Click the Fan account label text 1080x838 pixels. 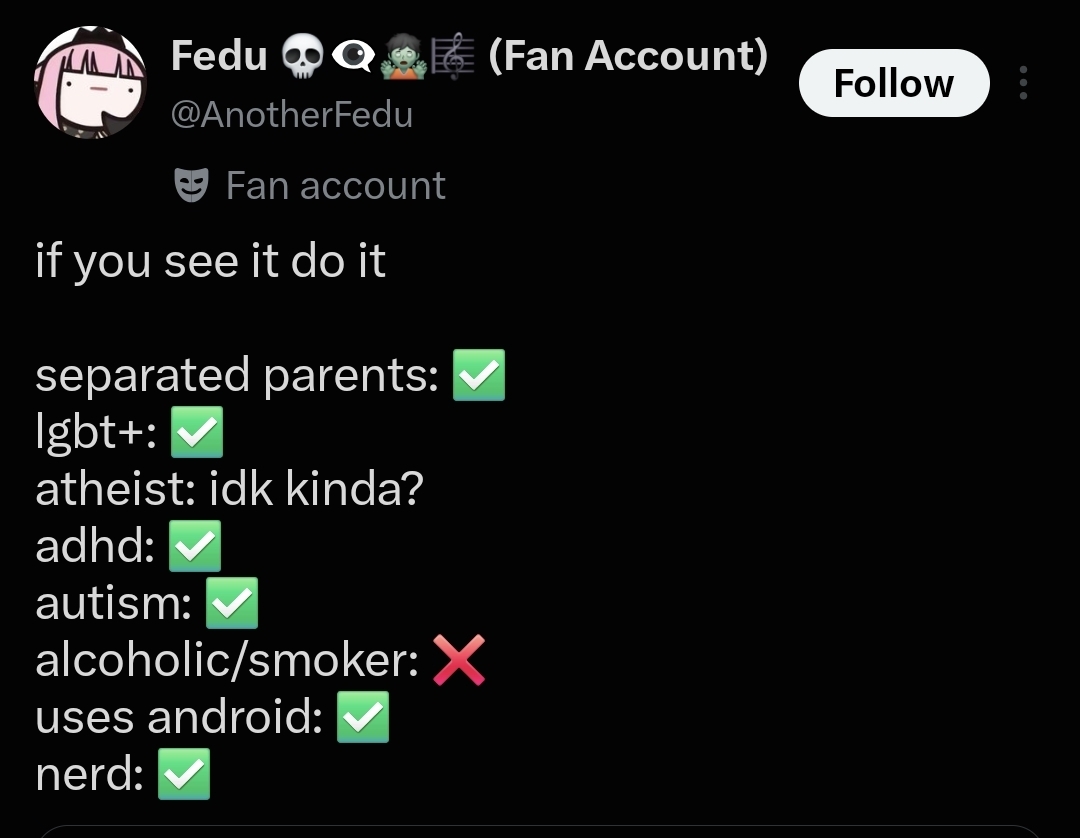[x=335, y=186]
